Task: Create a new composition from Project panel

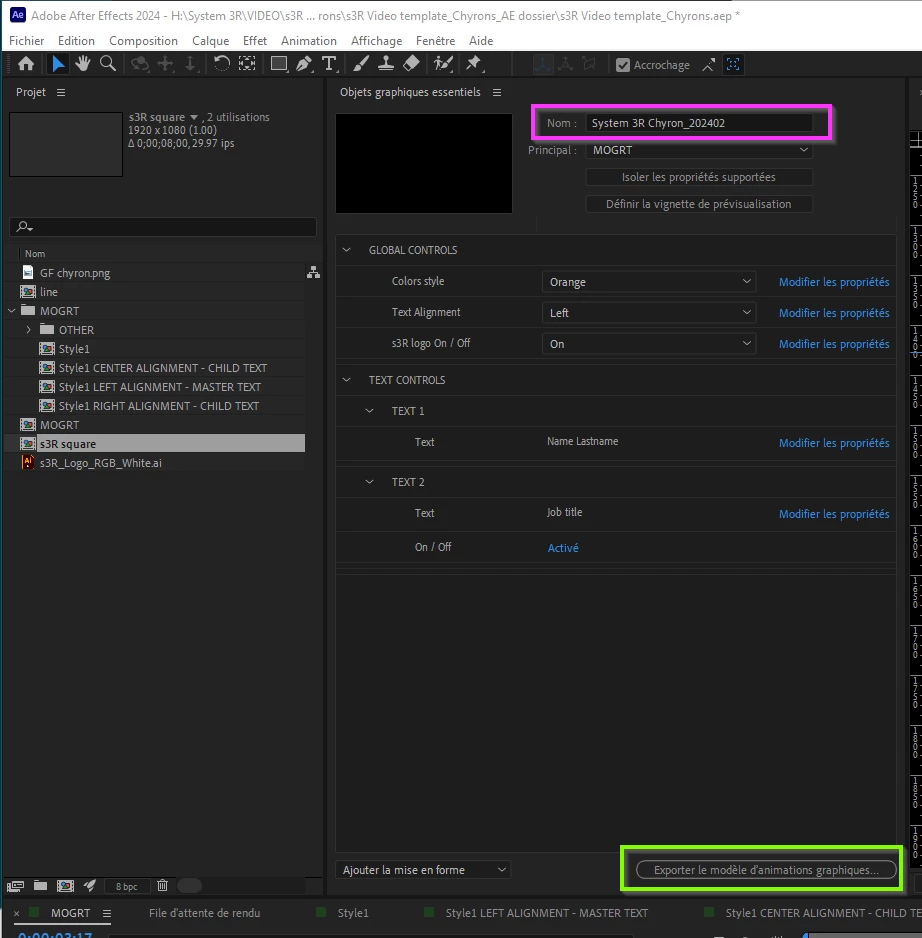Action: (65, 886)
